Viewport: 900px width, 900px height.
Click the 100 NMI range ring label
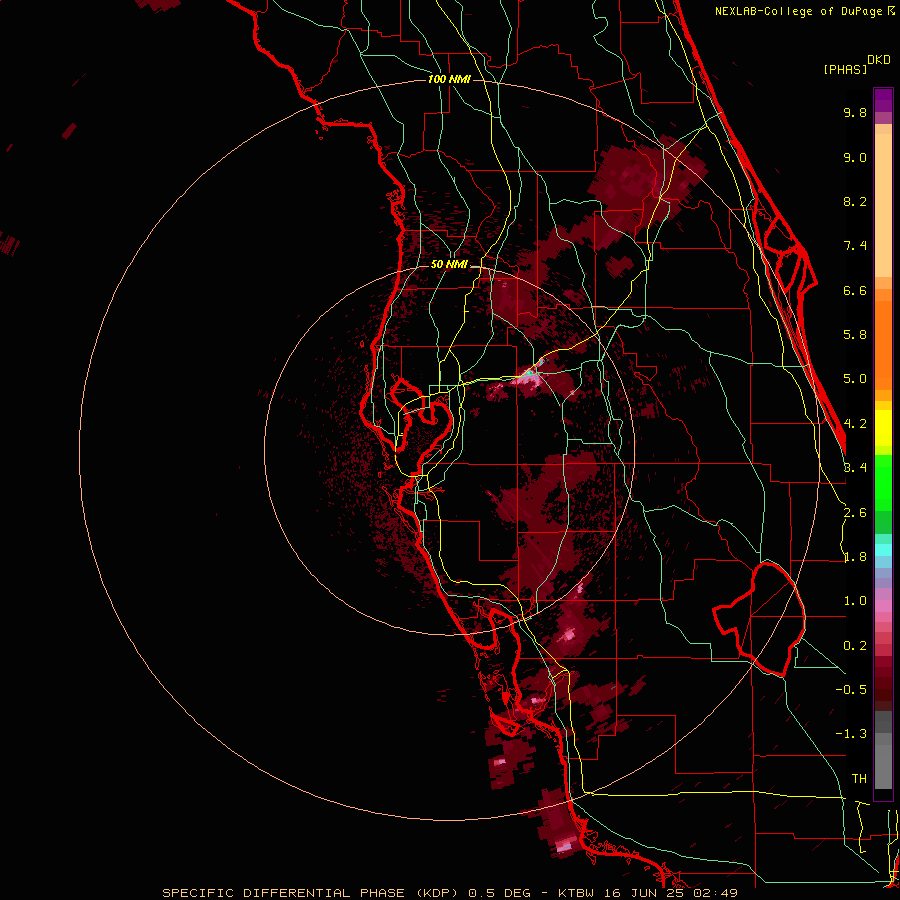pos(449,79)
